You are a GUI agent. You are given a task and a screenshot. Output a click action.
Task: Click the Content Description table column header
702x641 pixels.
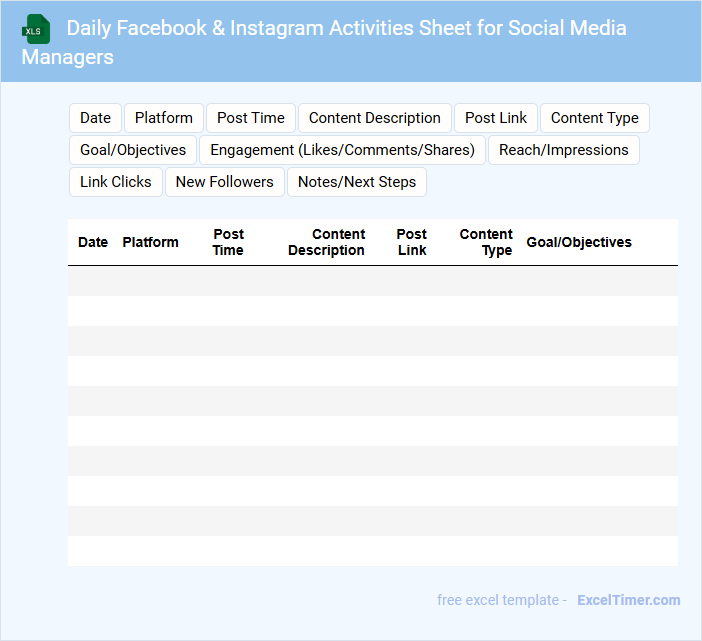326,242
